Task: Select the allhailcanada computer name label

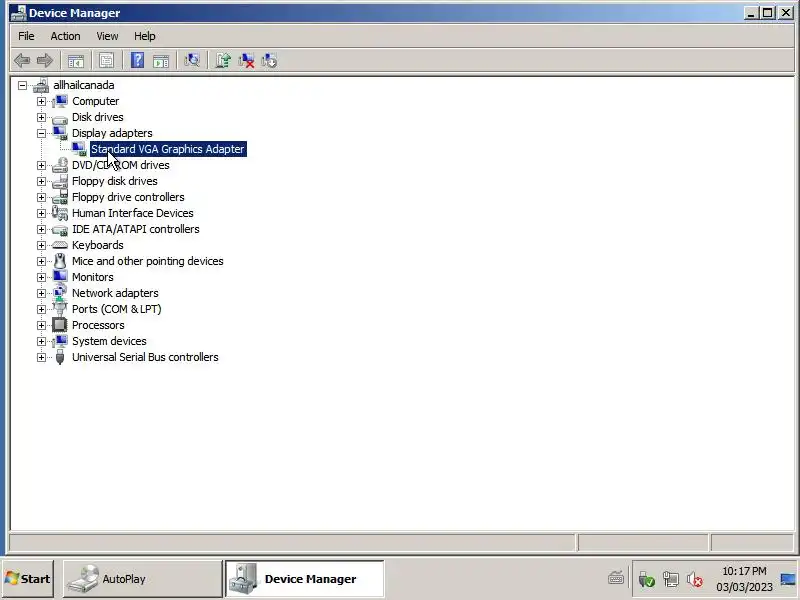Action: (x=84, y=85)
